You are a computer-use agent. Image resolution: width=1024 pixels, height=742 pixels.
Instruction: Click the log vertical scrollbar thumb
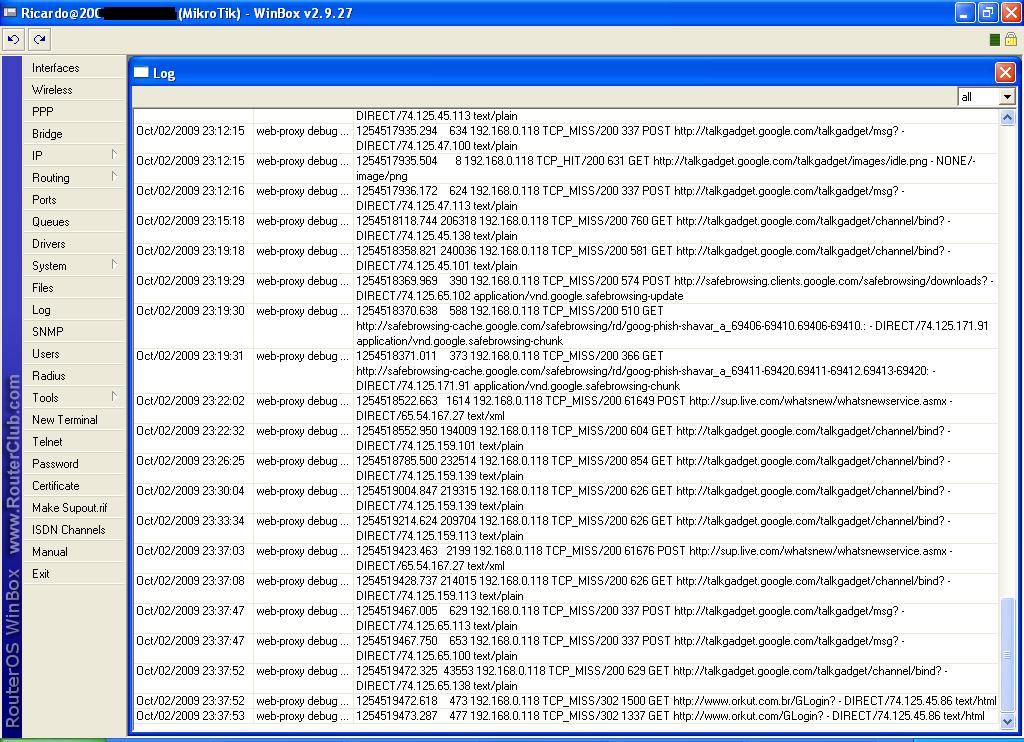tap(1007, 655)
